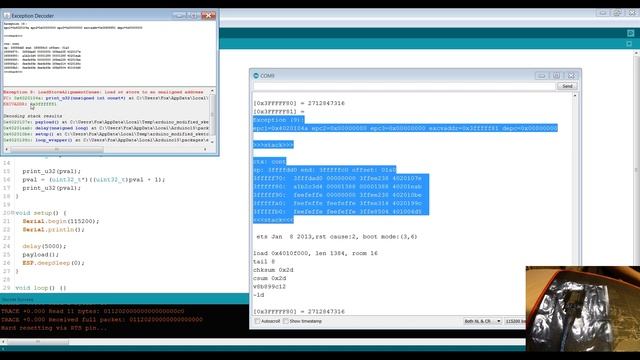Screen dimensions: 640x360
Task: Click Arduino editor vertical scroll up arrow
Action: point(637,53)
